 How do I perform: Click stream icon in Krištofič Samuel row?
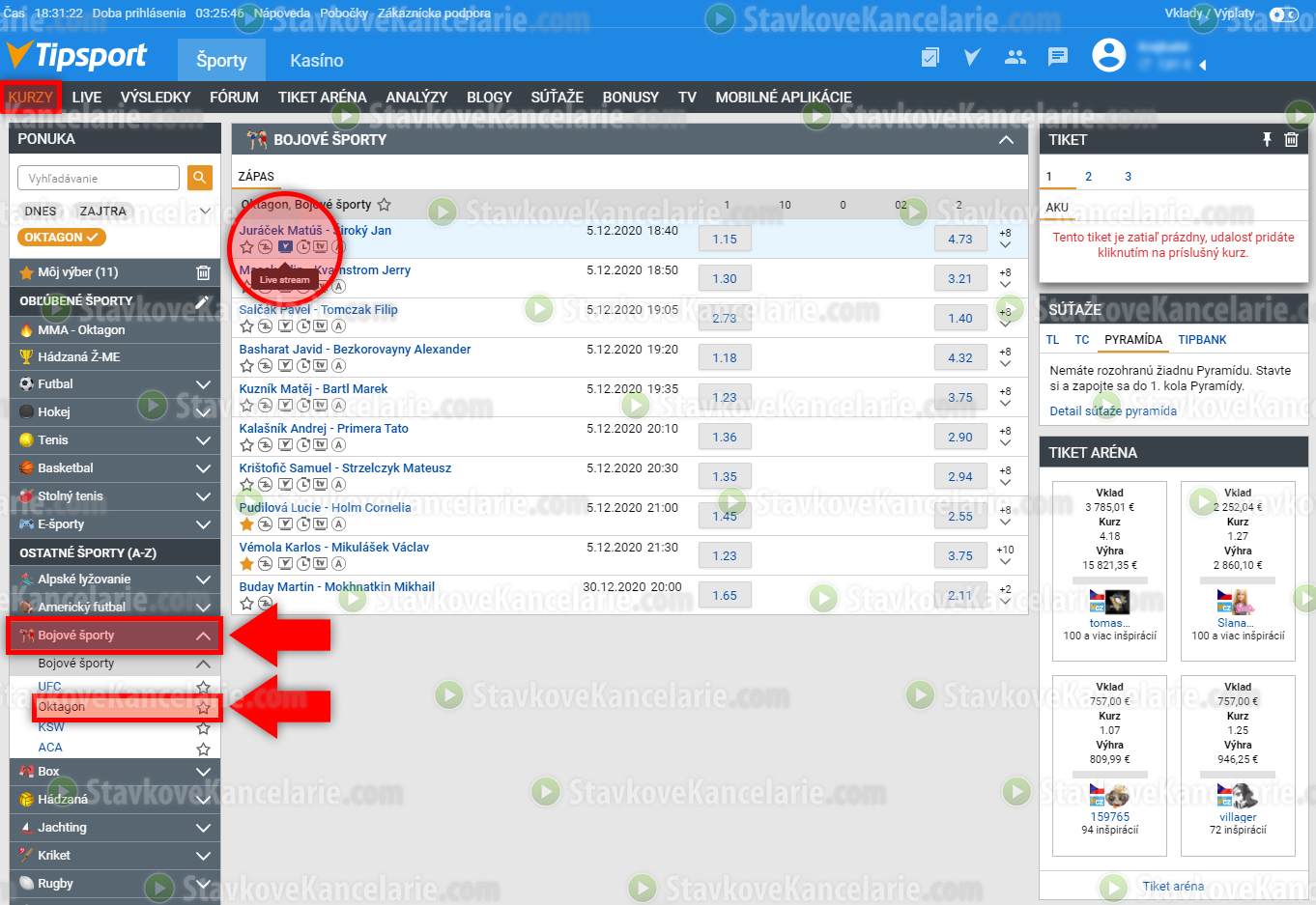(x=285, y=484)
